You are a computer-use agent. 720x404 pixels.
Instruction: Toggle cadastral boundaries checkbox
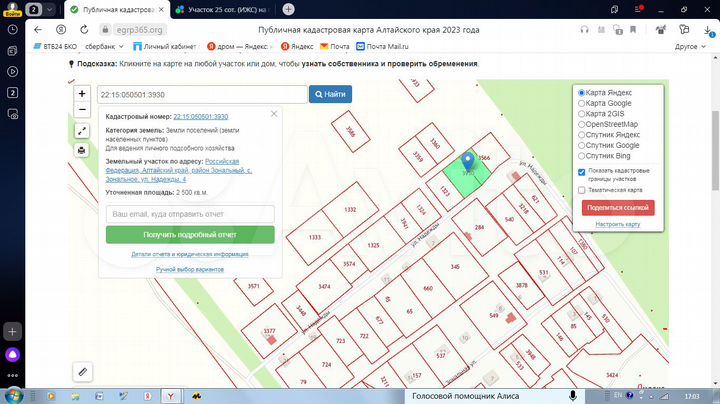pos(582,172)
